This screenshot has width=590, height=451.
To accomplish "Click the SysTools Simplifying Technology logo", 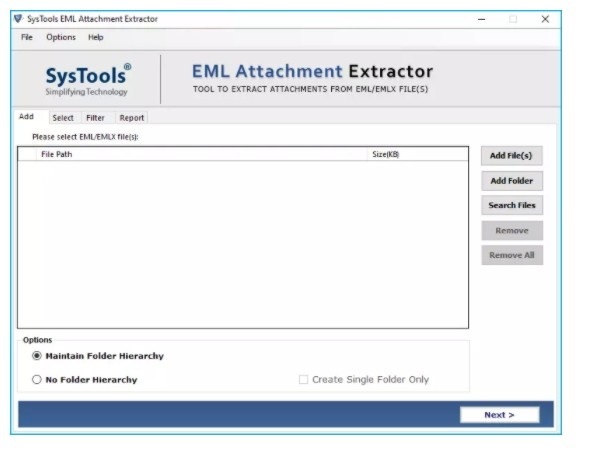I will [x=88, y=80].
